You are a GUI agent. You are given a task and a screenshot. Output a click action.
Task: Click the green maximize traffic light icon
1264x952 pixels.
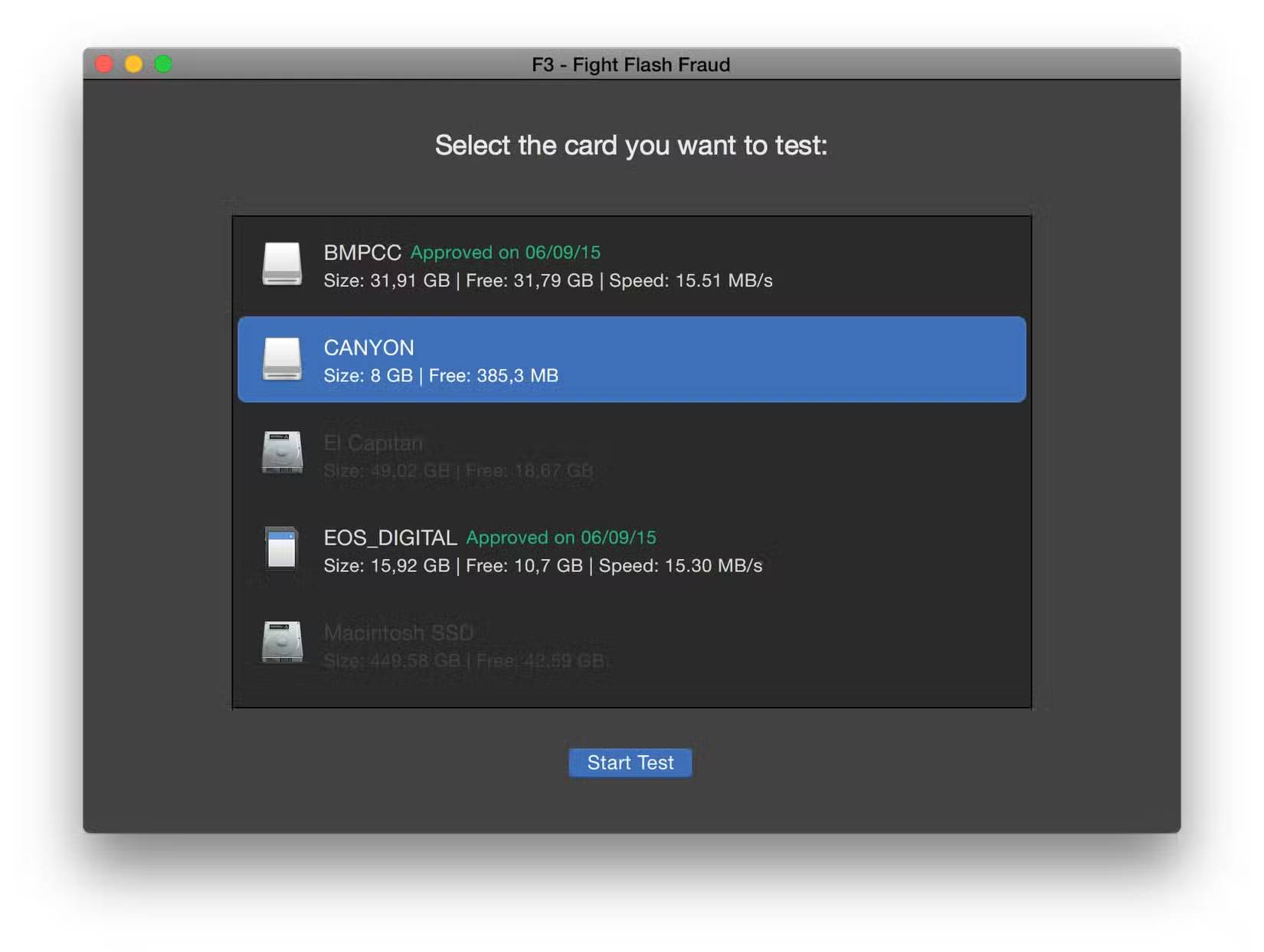click(162, 64)
